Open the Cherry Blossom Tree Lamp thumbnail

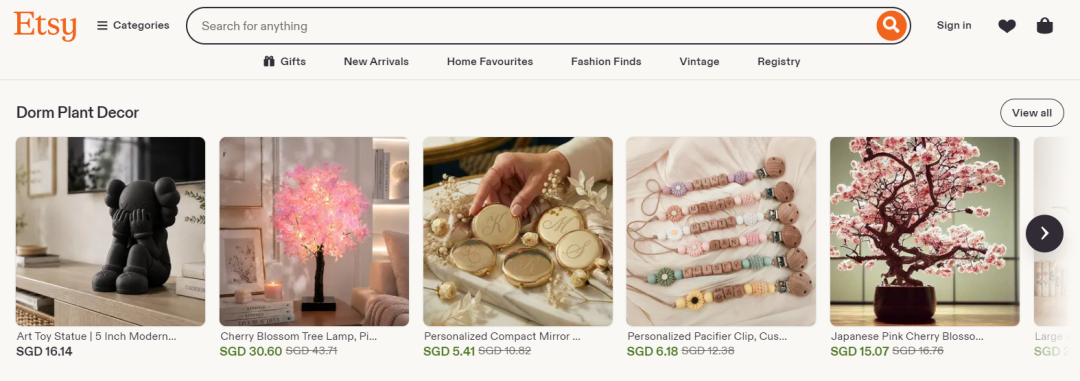(x=314, y=231)
